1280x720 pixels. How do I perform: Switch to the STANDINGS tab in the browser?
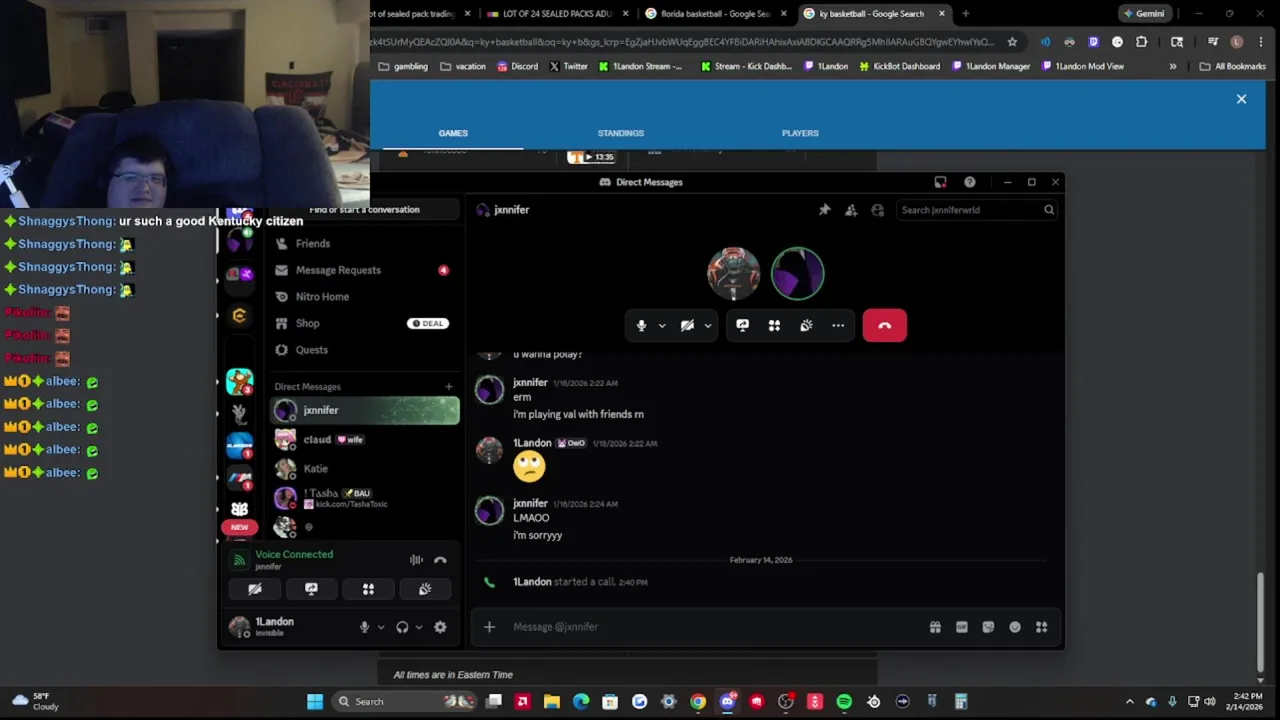[x=621, y=133]
